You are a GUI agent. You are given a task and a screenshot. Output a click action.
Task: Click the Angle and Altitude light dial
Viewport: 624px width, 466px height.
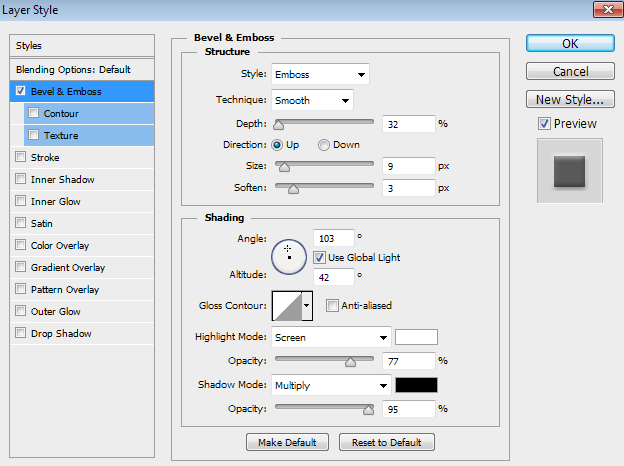(289, 257)
